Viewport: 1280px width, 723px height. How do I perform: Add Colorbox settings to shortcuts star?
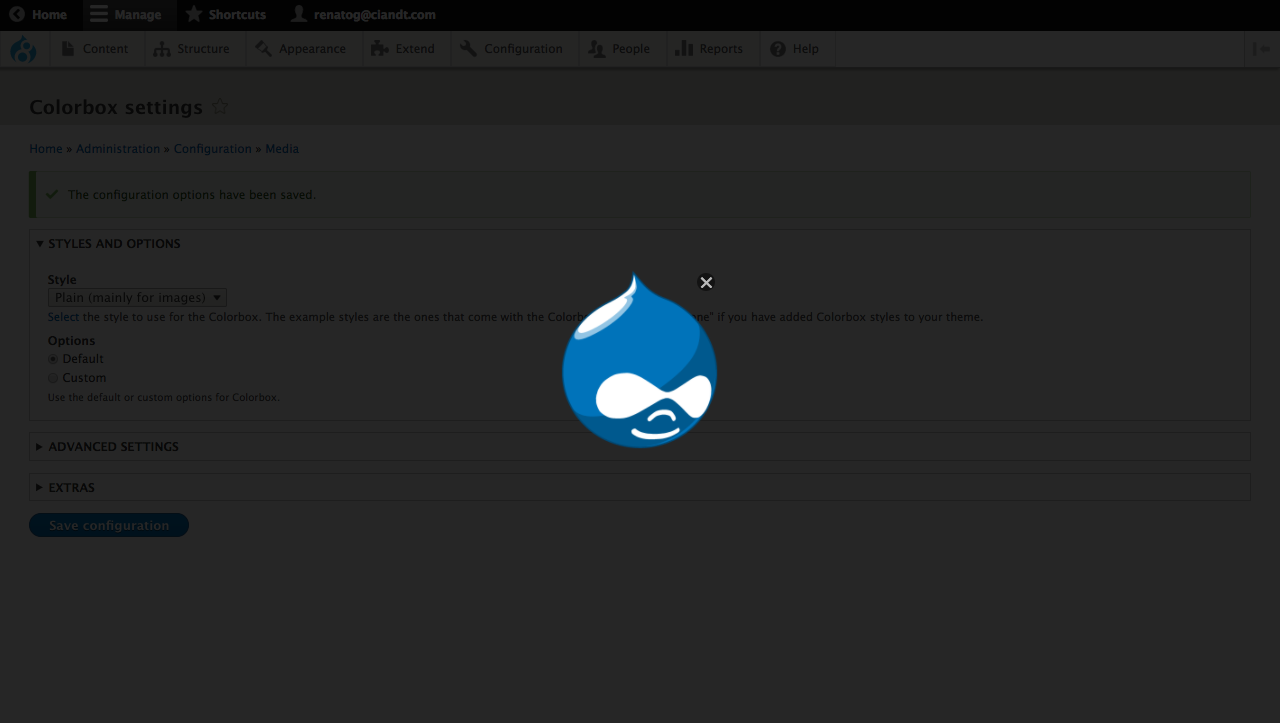click(x=220, y=107)
